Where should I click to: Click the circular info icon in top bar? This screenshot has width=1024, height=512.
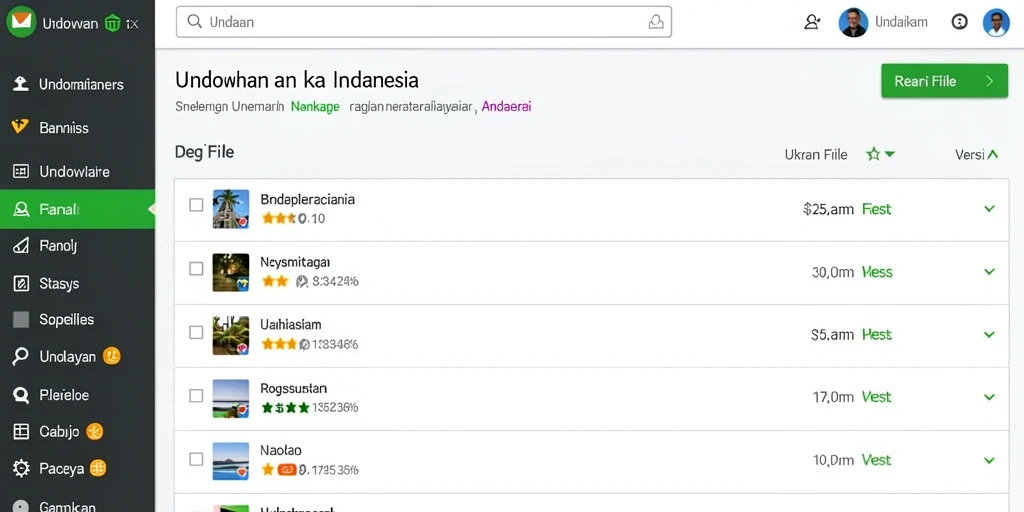(959, 22)
